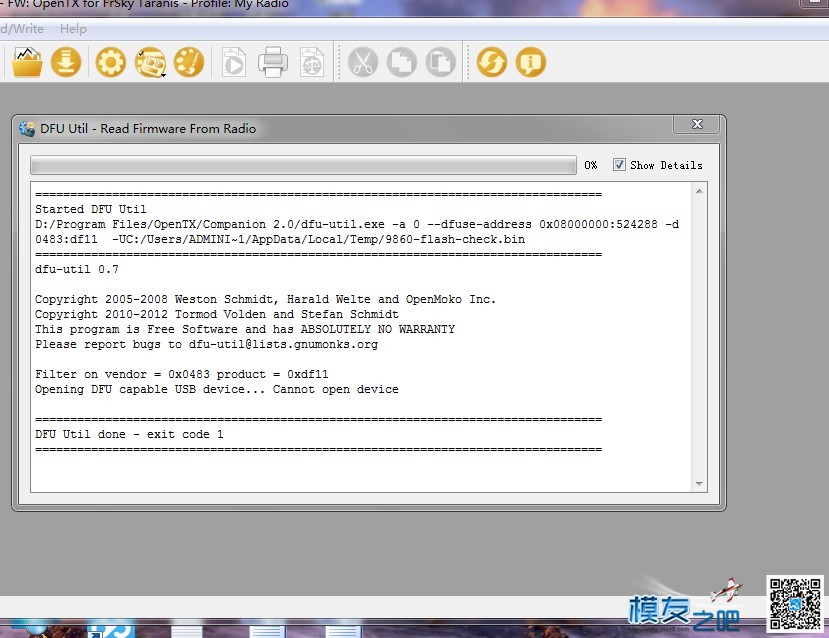The height and width of the screenshot is (638, 829).
Task: Click the orange download firmware arrow icon
Action: [66, 62]
